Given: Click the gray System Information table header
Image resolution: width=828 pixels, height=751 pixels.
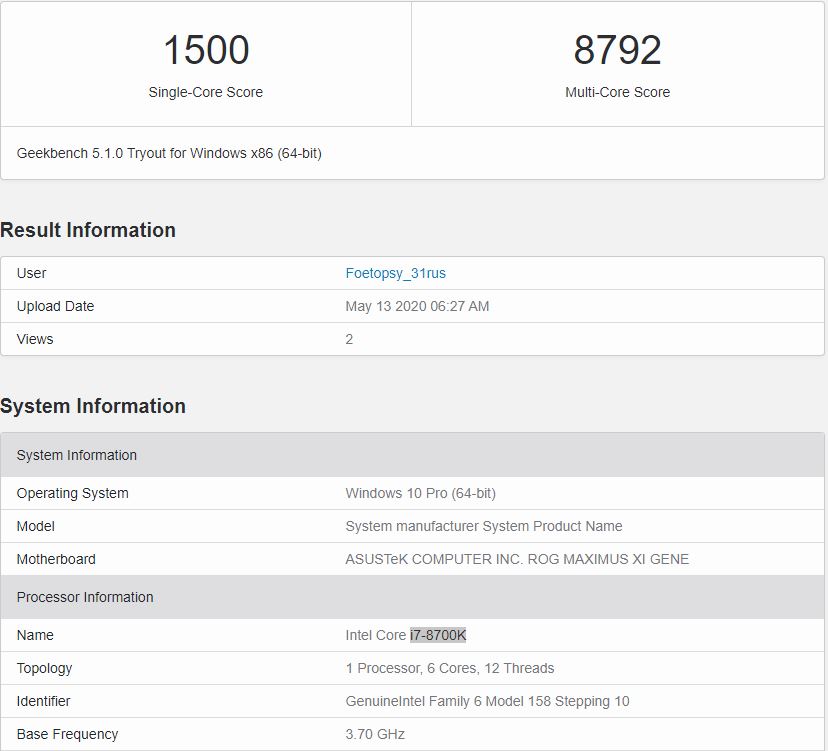Looking at the screenshot, I should (77, 455).
